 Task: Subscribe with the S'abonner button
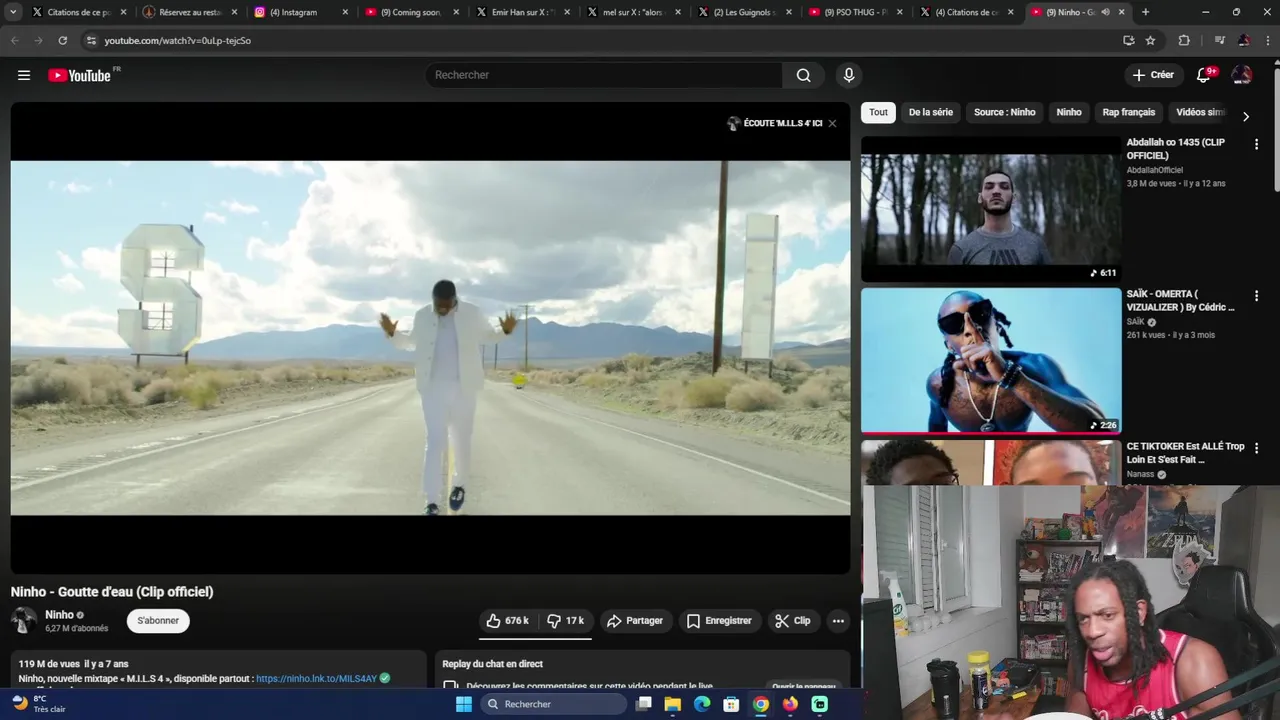(158, 621)
